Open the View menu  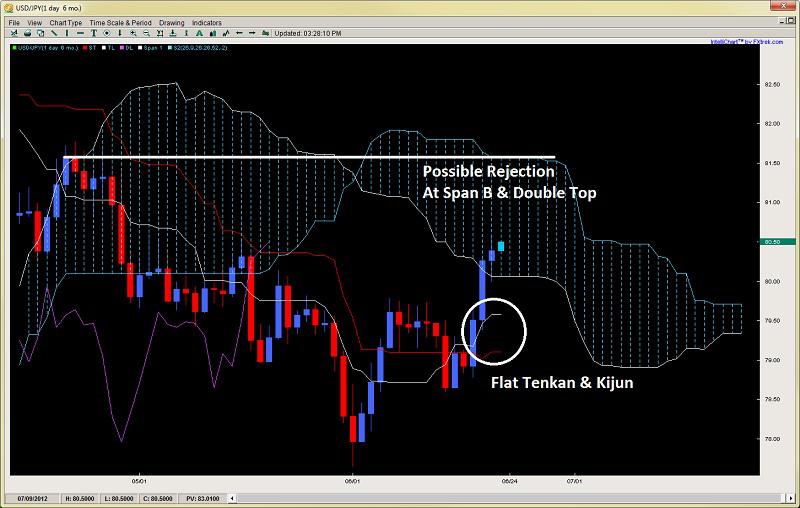pos(34,22)
